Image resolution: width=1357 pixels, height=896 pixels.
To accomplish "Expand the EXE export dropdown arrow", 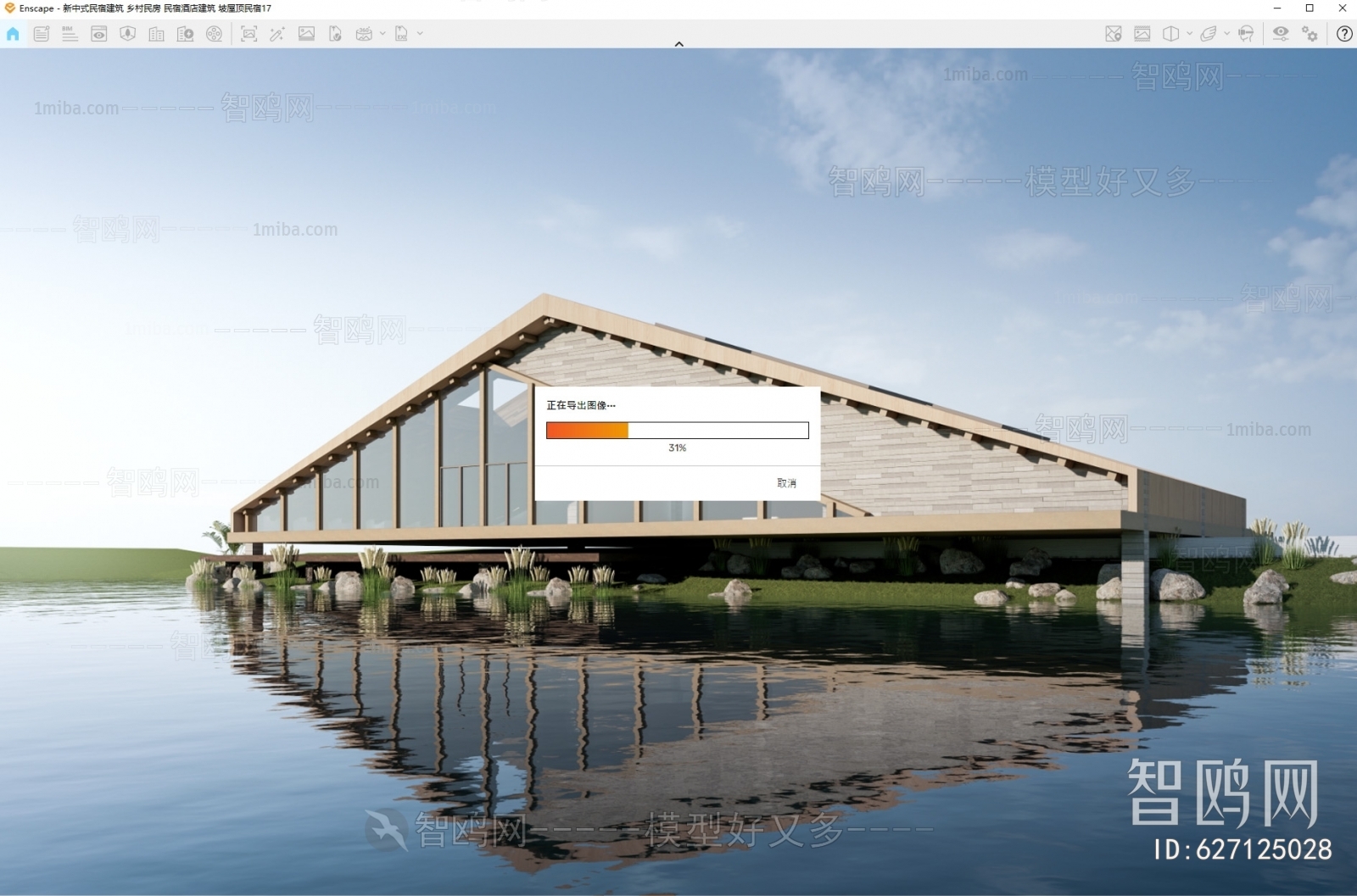I will pyautogui.click(x=420, y=34).
